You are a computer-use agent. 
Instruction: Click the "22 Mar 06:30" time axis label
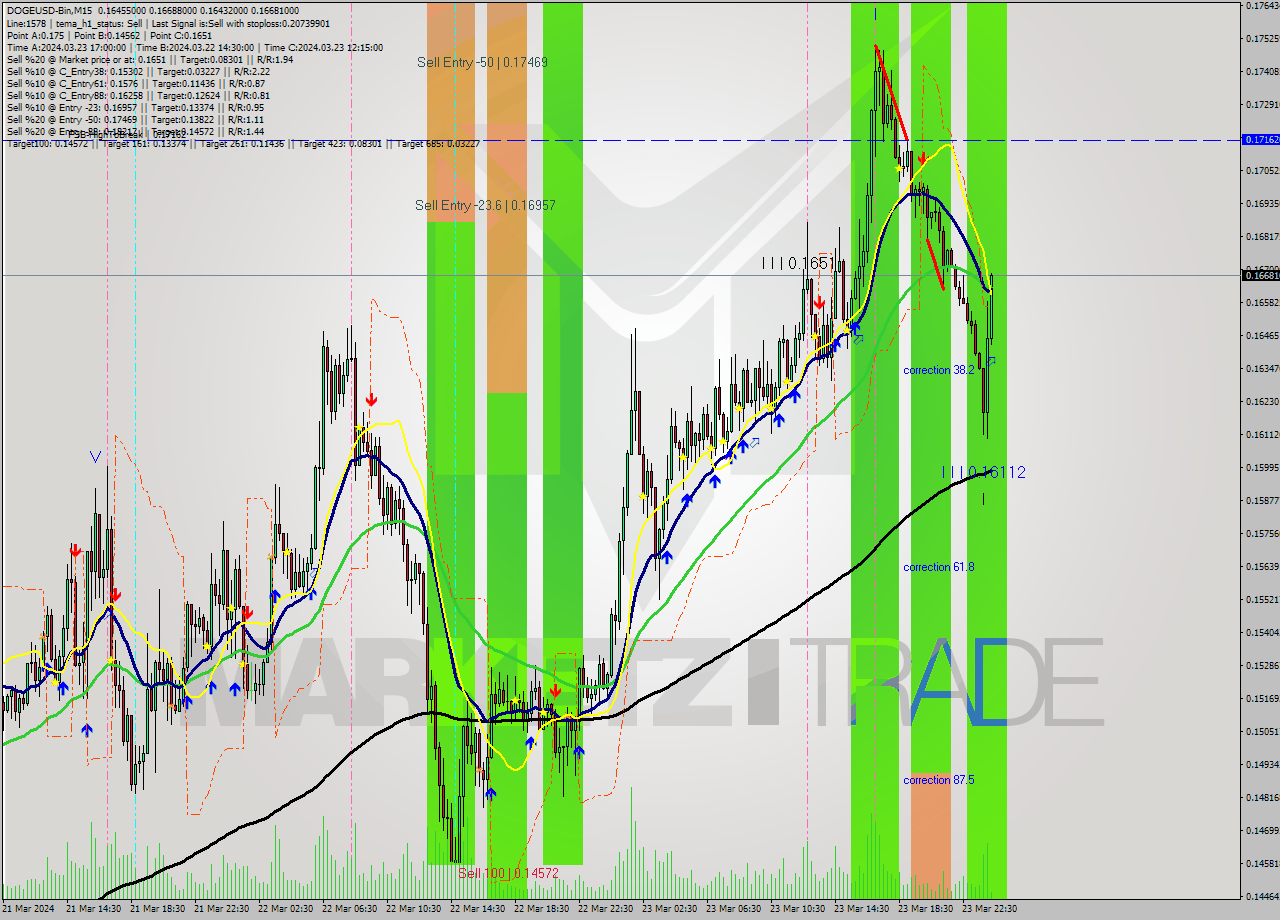point(350,909)
